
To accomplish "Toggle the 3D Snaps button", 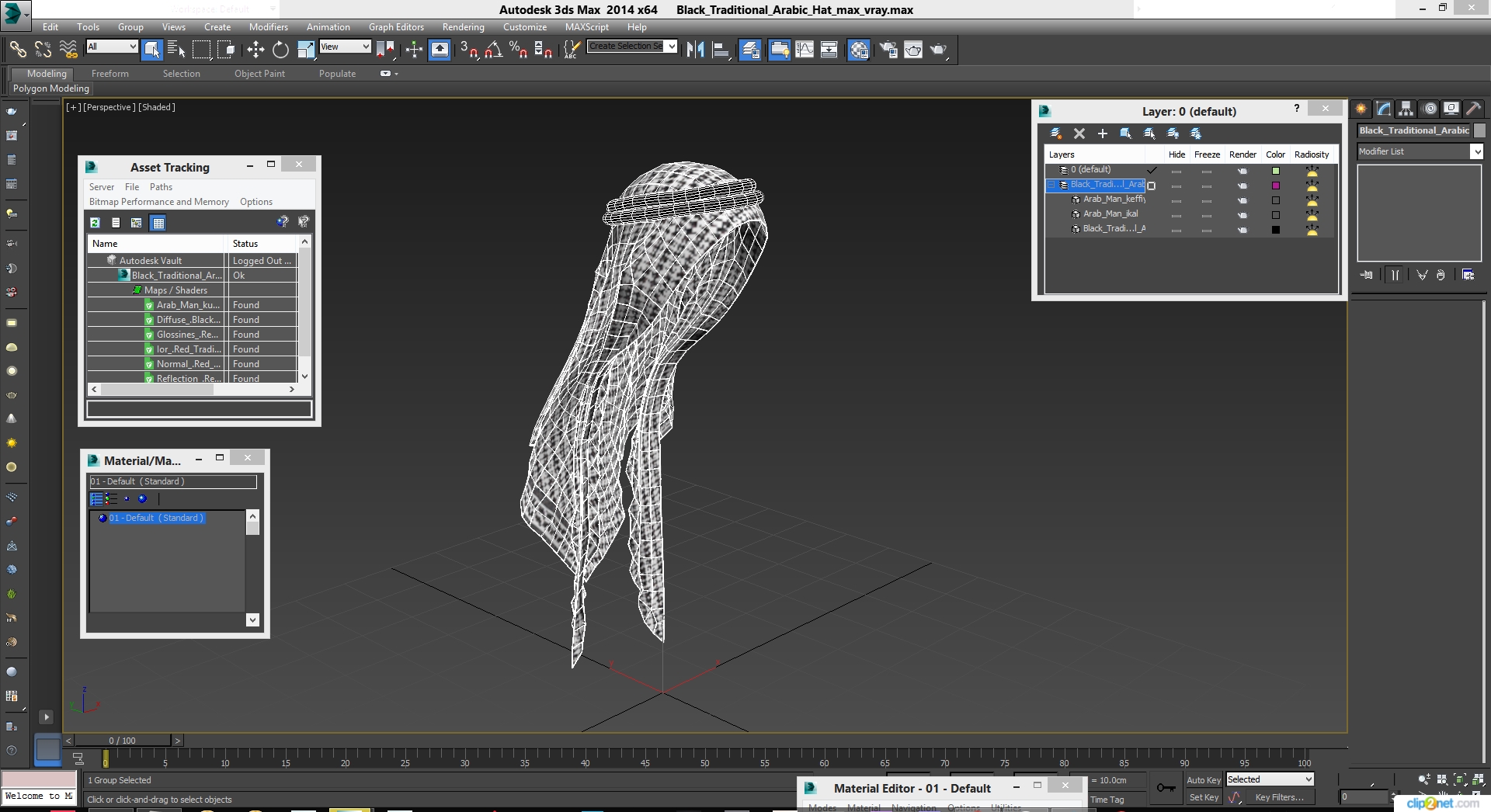I will click(469, 50).
